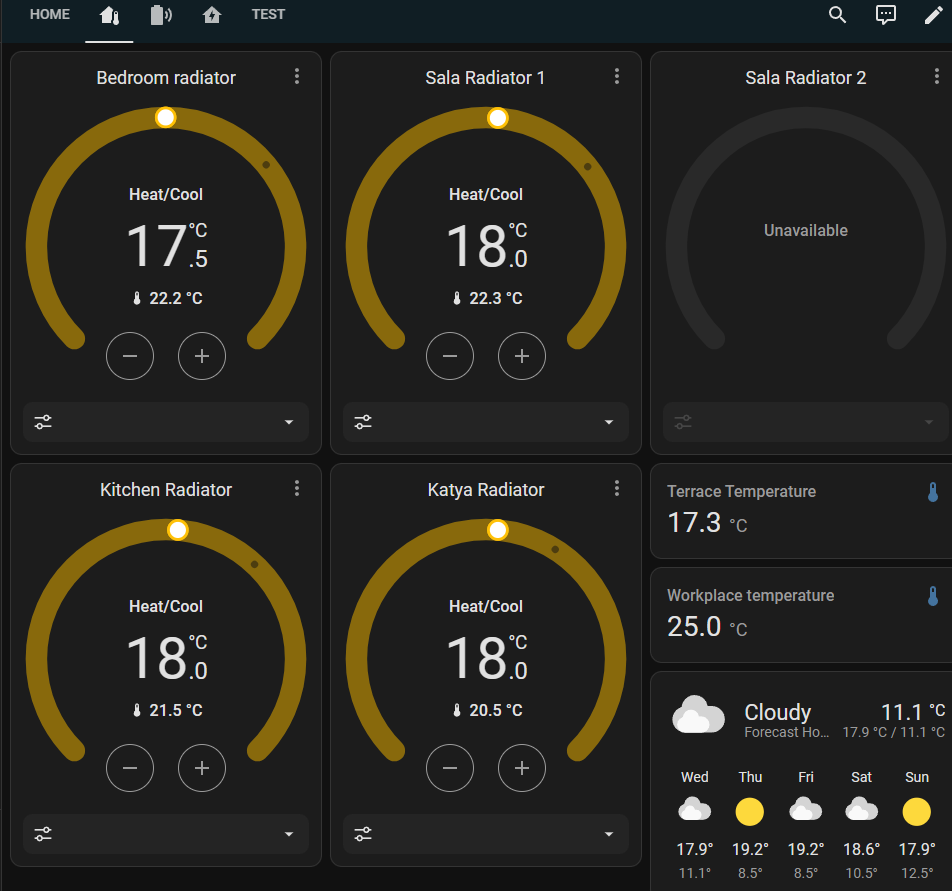The width and height of the screenshot is (952, 891).
Task: Switch to the HOME tab
Action: pyautogui.click(x=50, y=15)
